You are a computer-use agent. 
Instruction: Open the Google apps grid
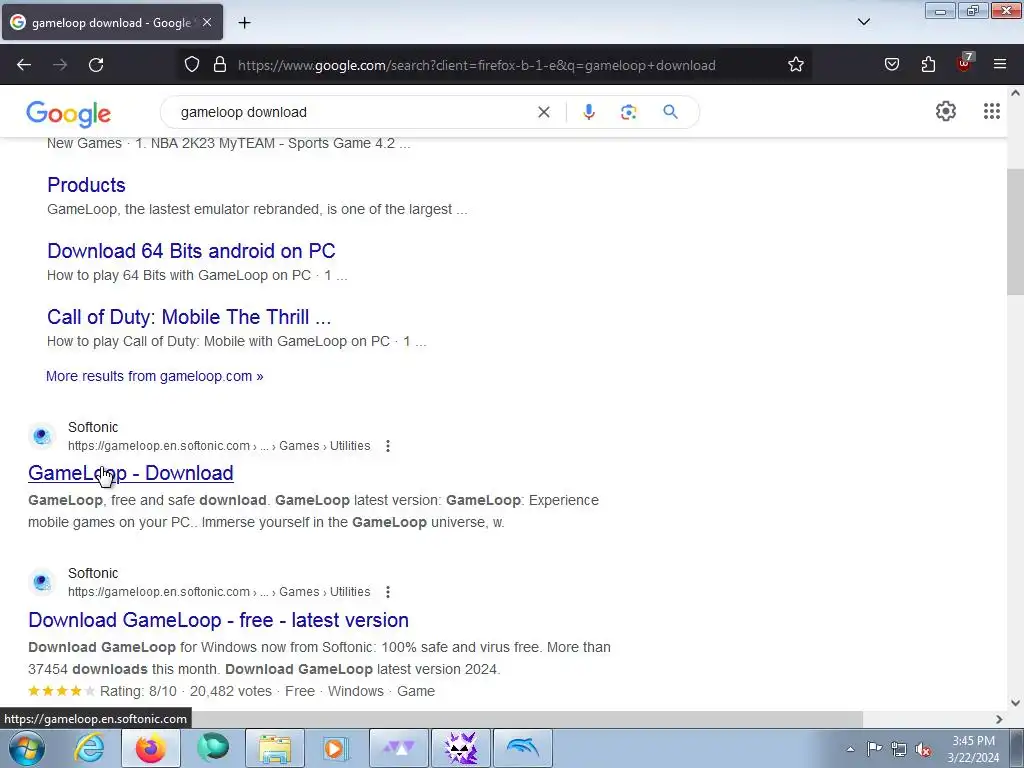pyautogui.click(x=992, y=111)
